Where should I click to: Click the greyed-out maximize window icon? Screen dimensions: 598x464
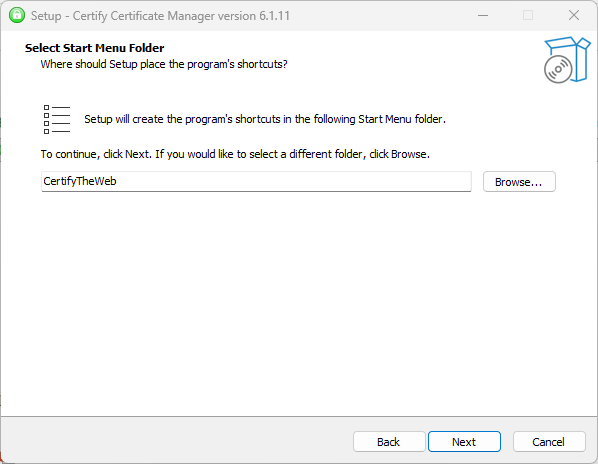(528, 16)
